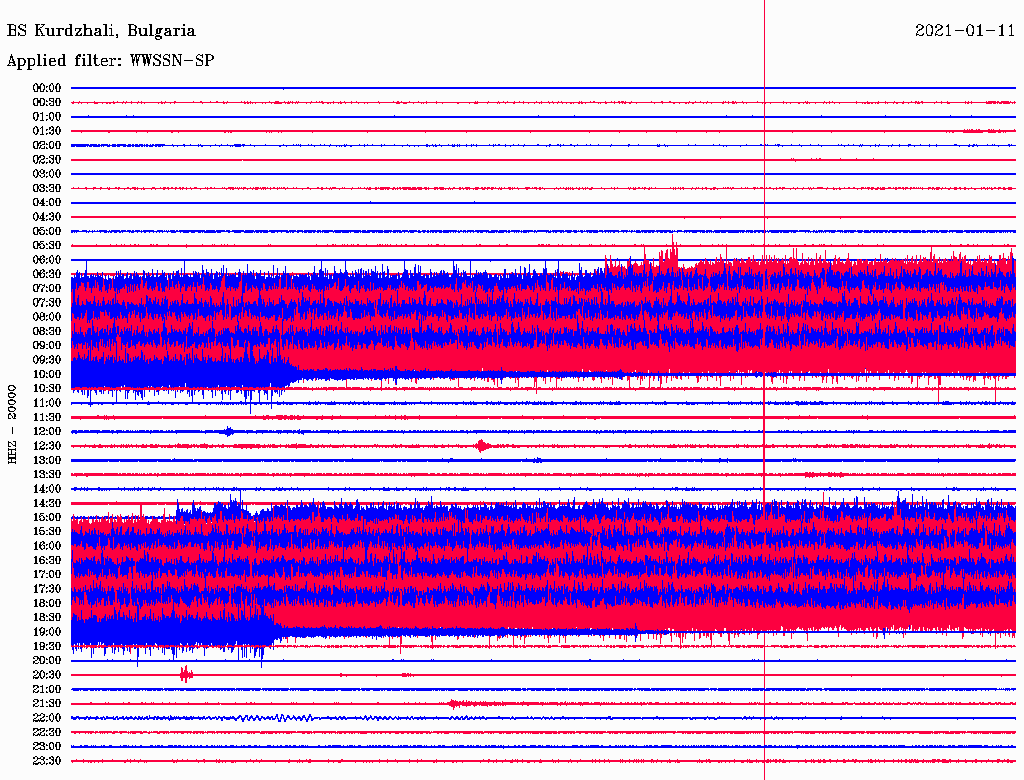
Task: Select the 16:00 time label
Action: 47,546
